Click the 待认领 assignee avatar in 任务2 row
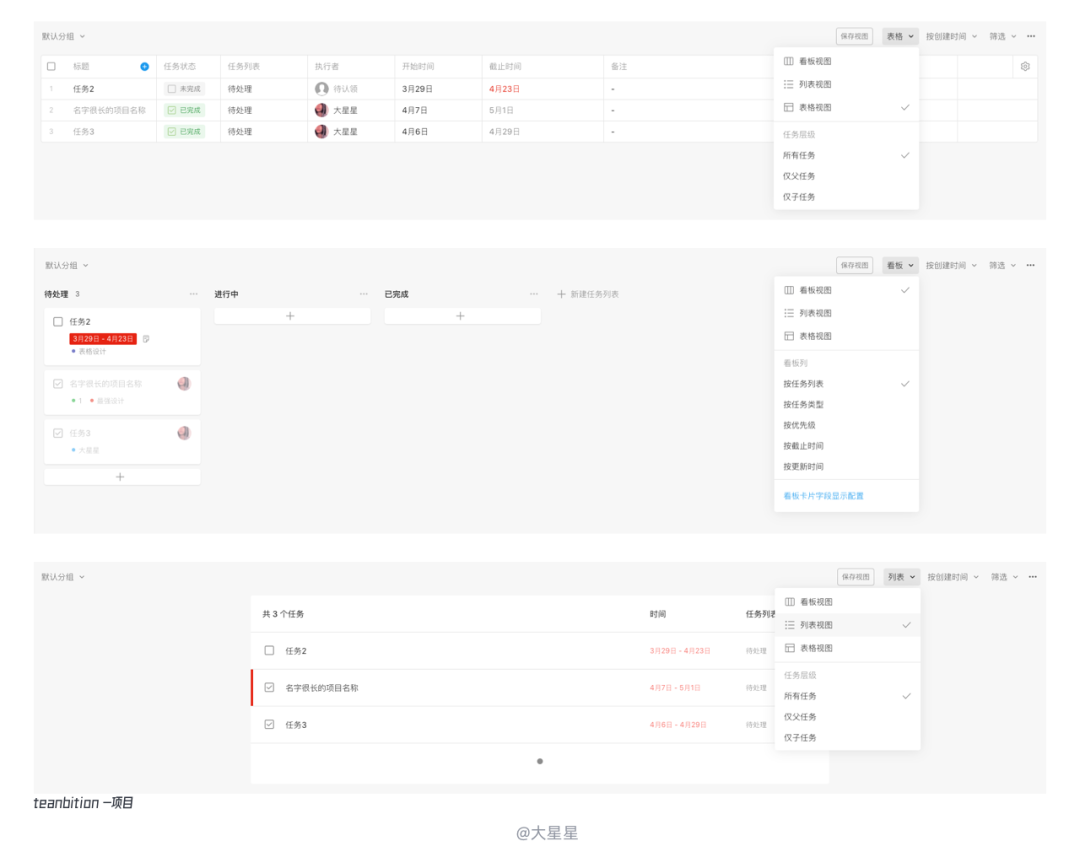 [x=322, y=89]
